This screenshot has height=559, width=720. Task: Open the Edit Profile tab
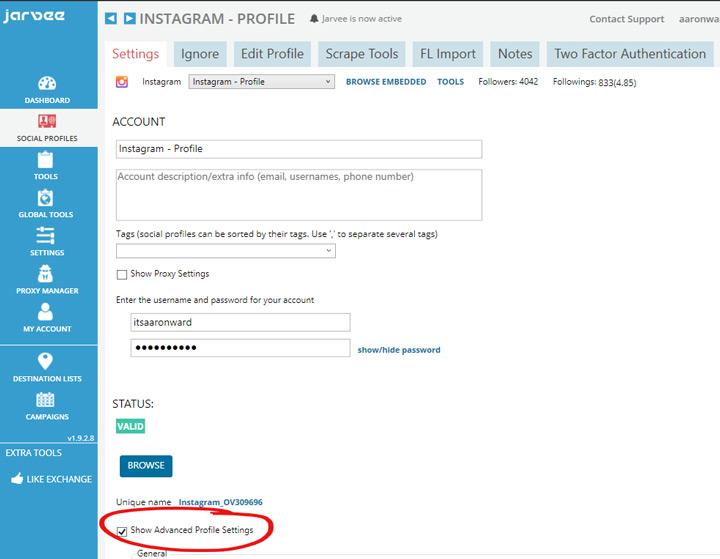coord(272,54)
